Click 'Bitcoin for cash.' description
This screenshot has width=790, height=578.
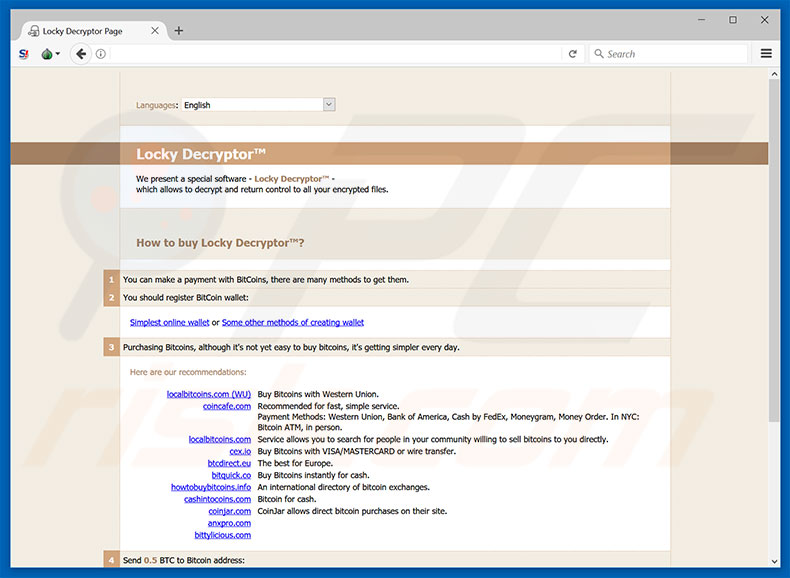[287, 499]
